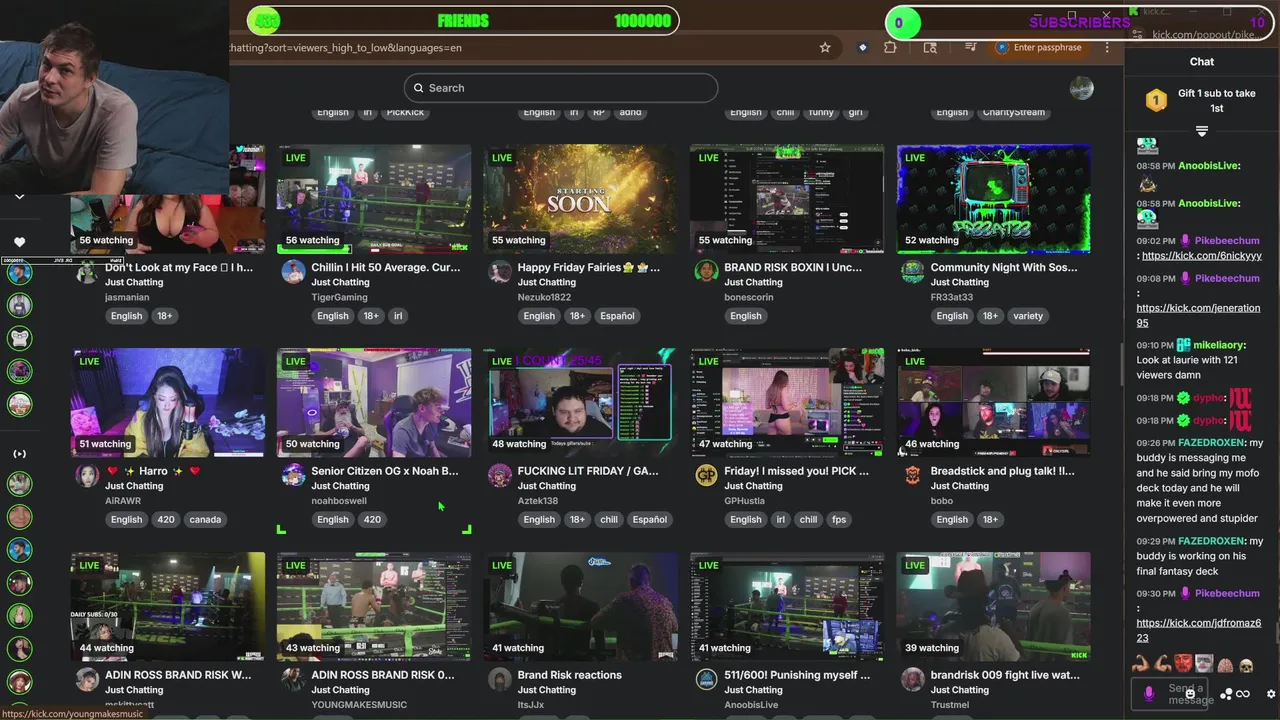Open the media controls playlist icon
Viewport: 1280px width, 720px height.
click(971, 47)
